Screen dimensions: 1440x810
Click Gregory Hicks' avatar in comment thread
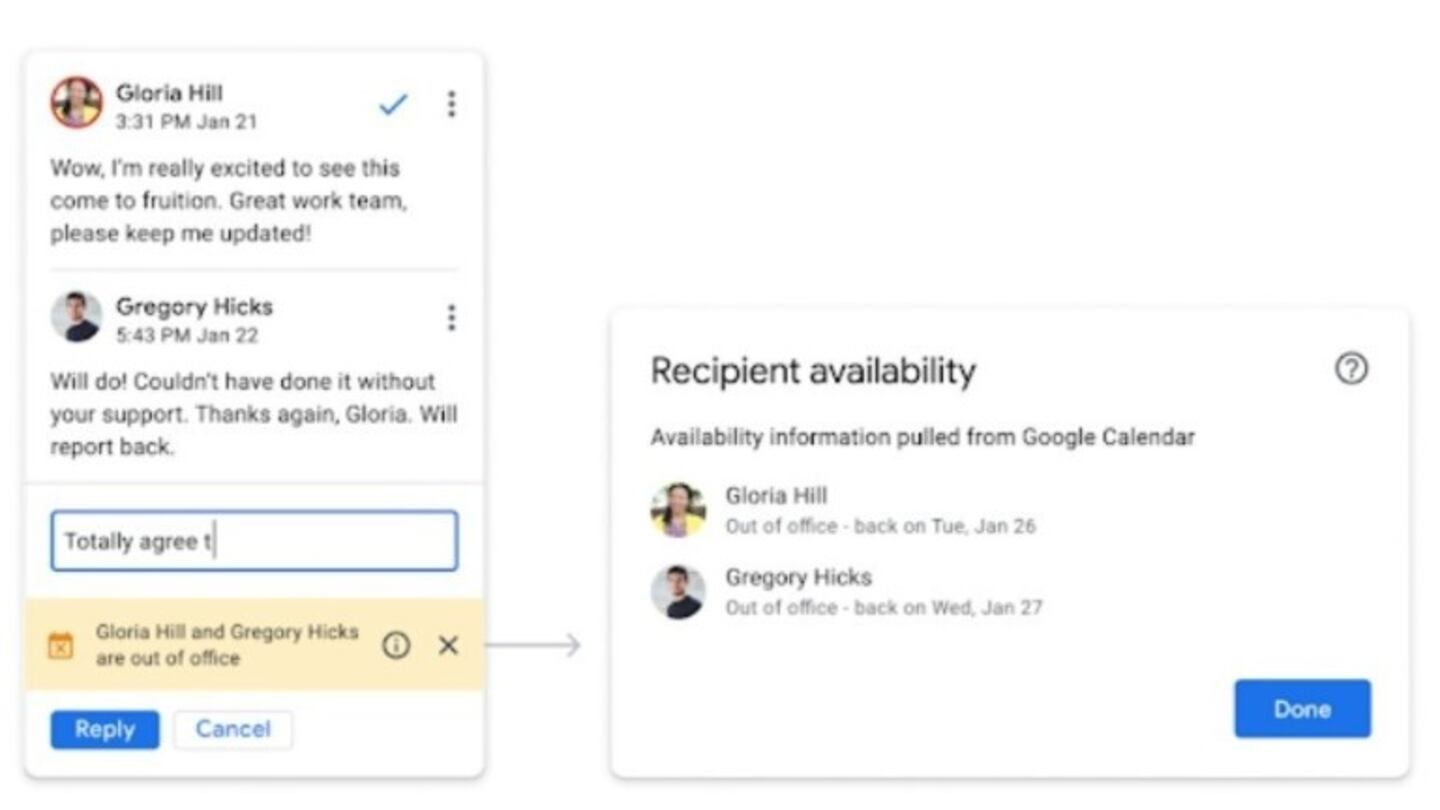[76, 317]
